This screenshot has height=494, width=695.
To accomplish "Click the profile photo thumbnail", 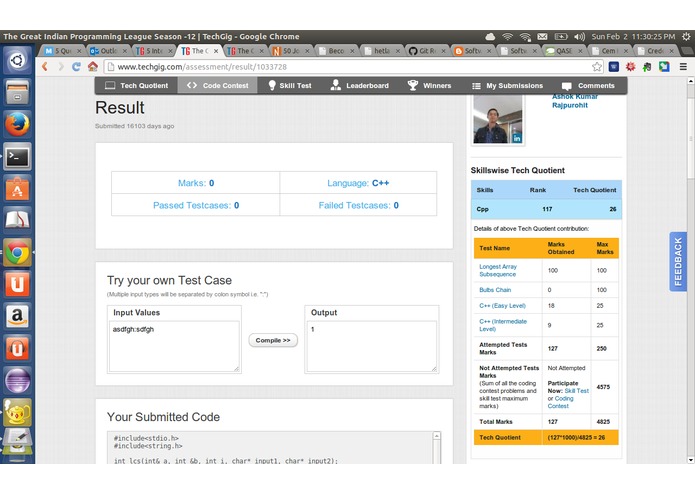I will click(497, 120).
